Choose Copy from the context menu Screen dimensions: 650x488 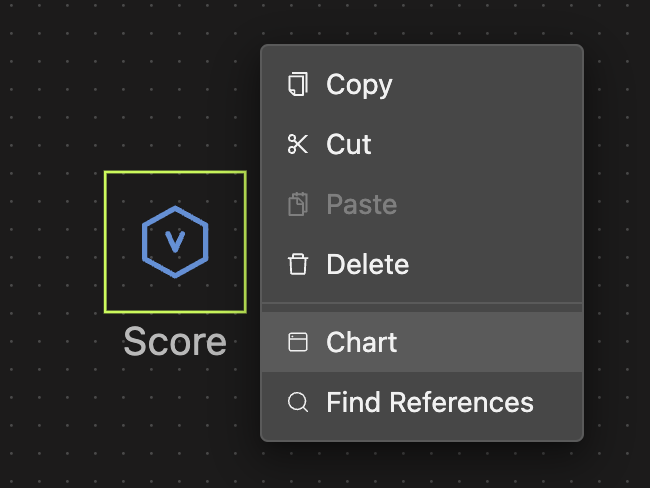(x=359, y=85)
